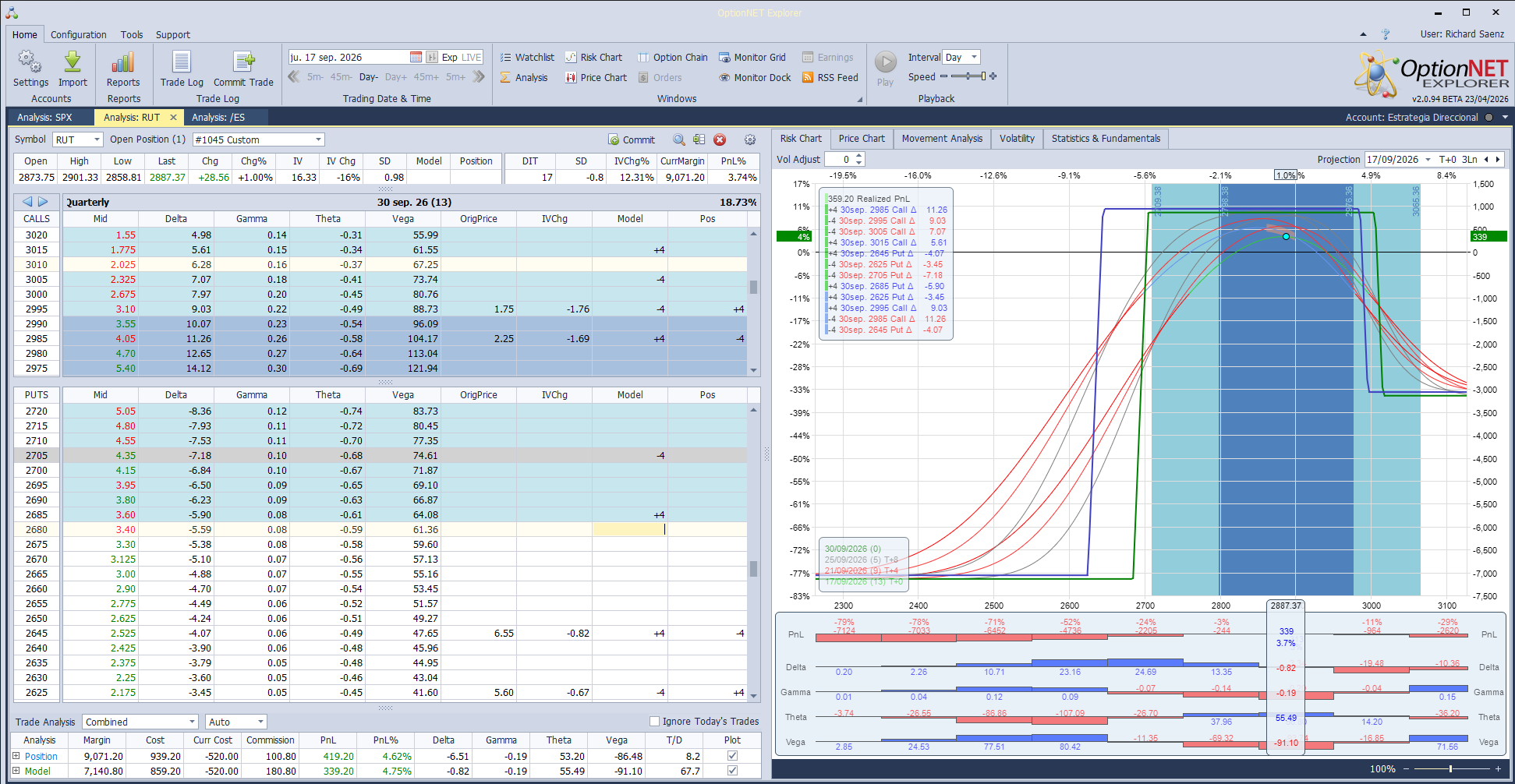Jump to expiration with the Exp button
Screen dimensions: 1515x784
coord(449,57)
